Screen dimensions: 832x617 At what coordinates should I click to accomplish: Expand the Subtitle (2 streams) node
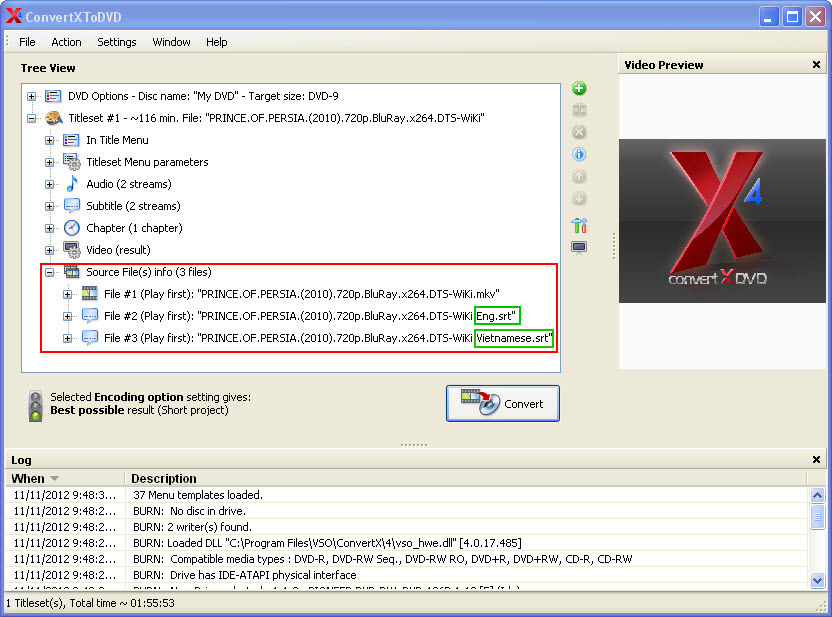coord(49,206)
